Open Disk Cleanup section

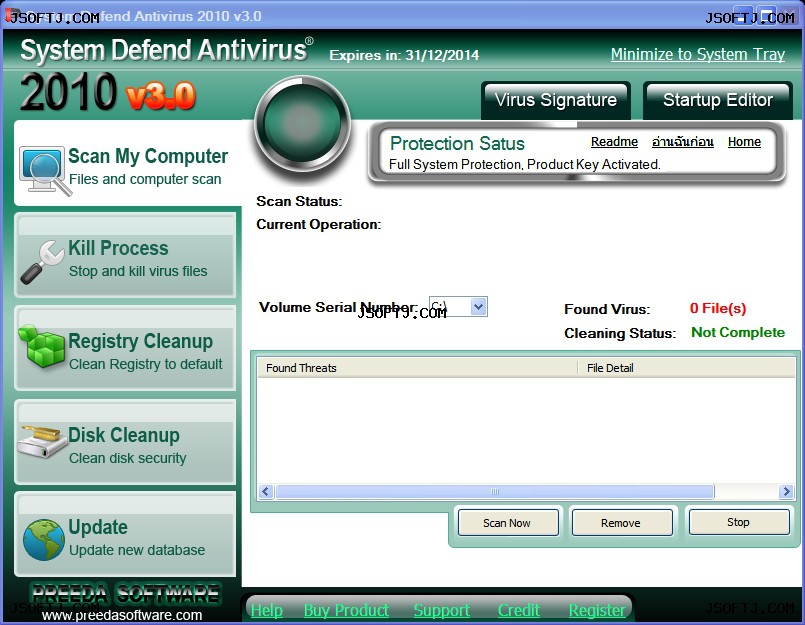pos(125,442)
